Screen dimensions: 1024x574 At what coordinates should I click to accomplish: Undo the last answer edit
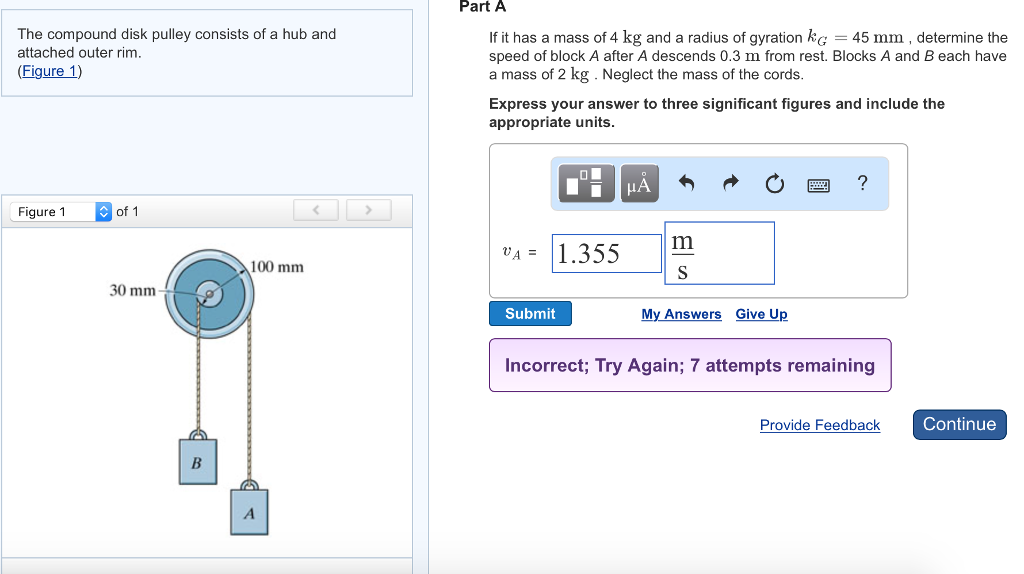[x=686, y=183]
